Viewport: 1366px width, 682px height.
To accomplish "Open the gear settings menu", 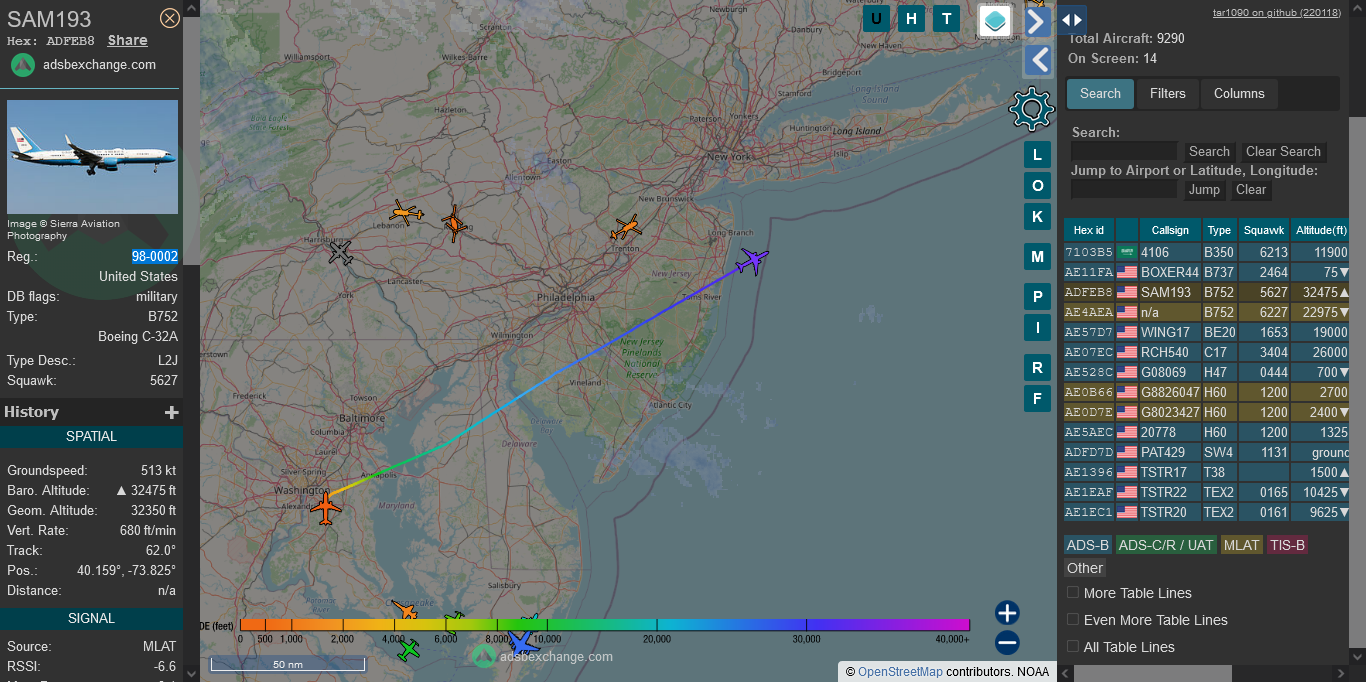I will pos(1032,109).
